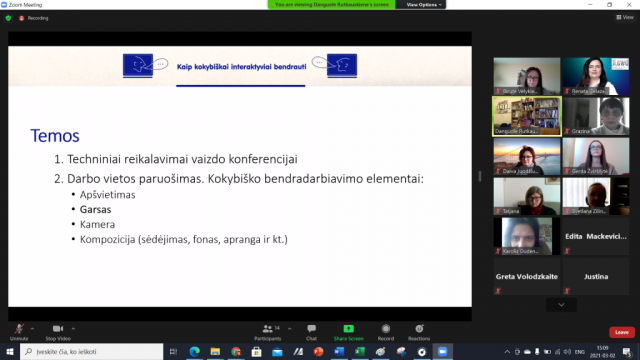The width and height of the screenshot is (640, 360).
Task: Open Excel from the taskbar
Action: (x=360, y=351)
